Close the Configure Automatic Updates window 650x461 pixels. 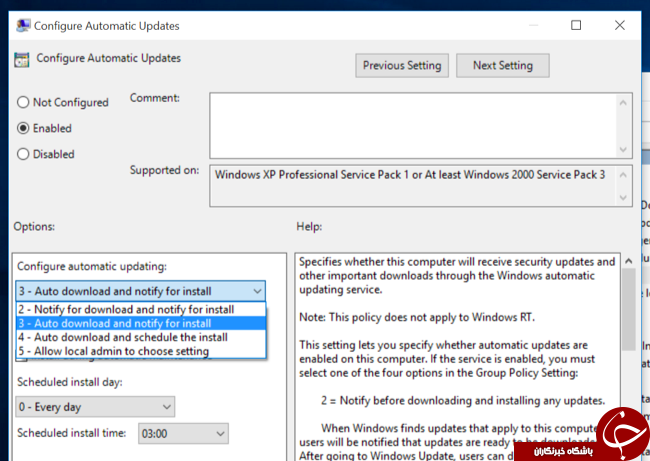pyautogui.click(x=620, y=25)
